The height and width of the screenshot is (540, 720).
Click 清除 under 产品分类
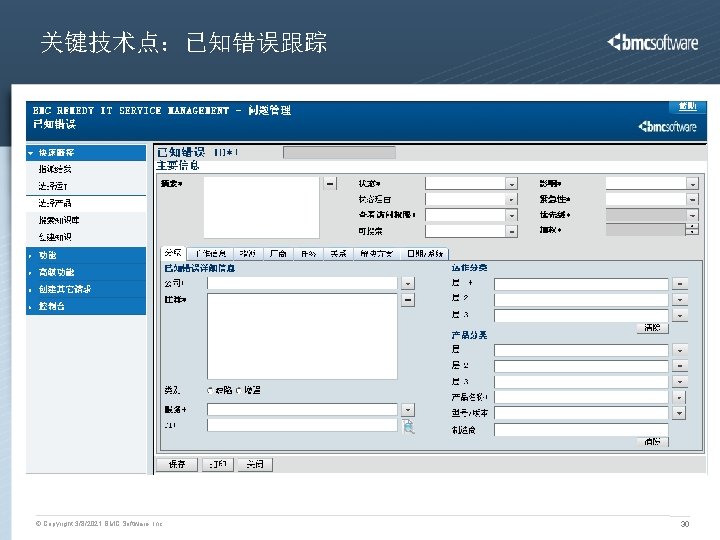click(x=652, y=441)
